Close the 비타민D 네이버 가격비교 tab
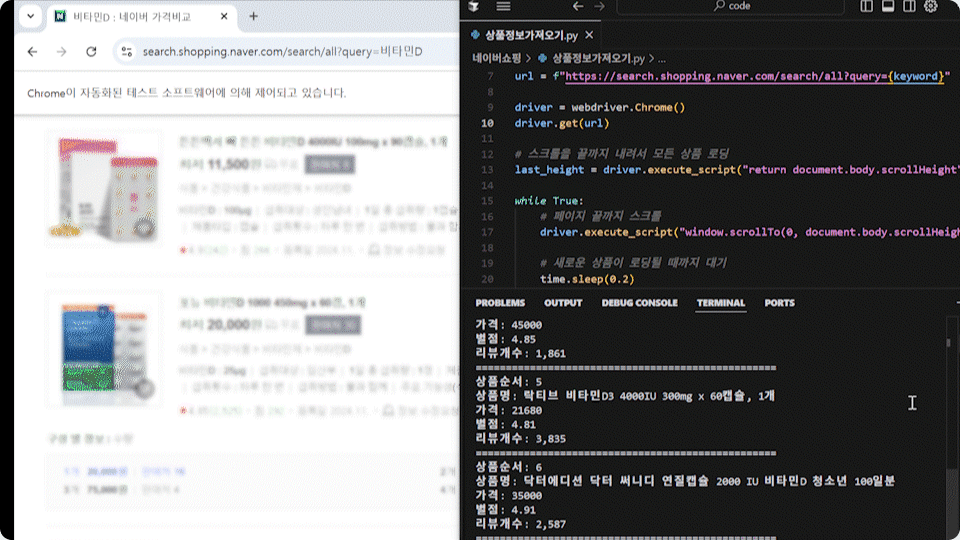Screen dimensions: 960x540 pyautogui.click(x=224, y=17)
